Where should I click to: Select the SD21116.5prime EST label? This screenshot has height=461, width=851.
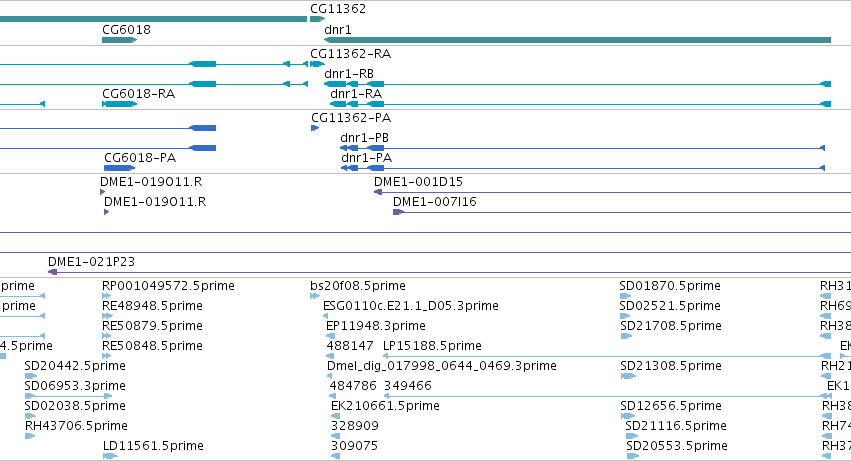pos(676,426)
